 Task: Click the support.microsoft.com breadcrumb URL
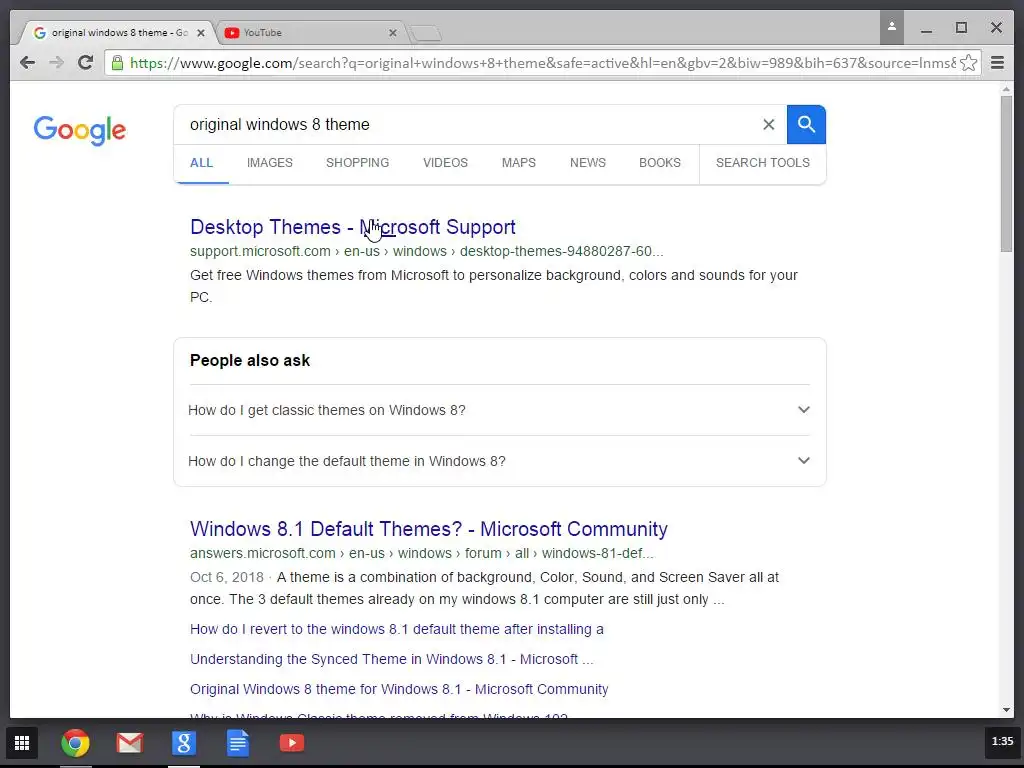click(426, 251)
